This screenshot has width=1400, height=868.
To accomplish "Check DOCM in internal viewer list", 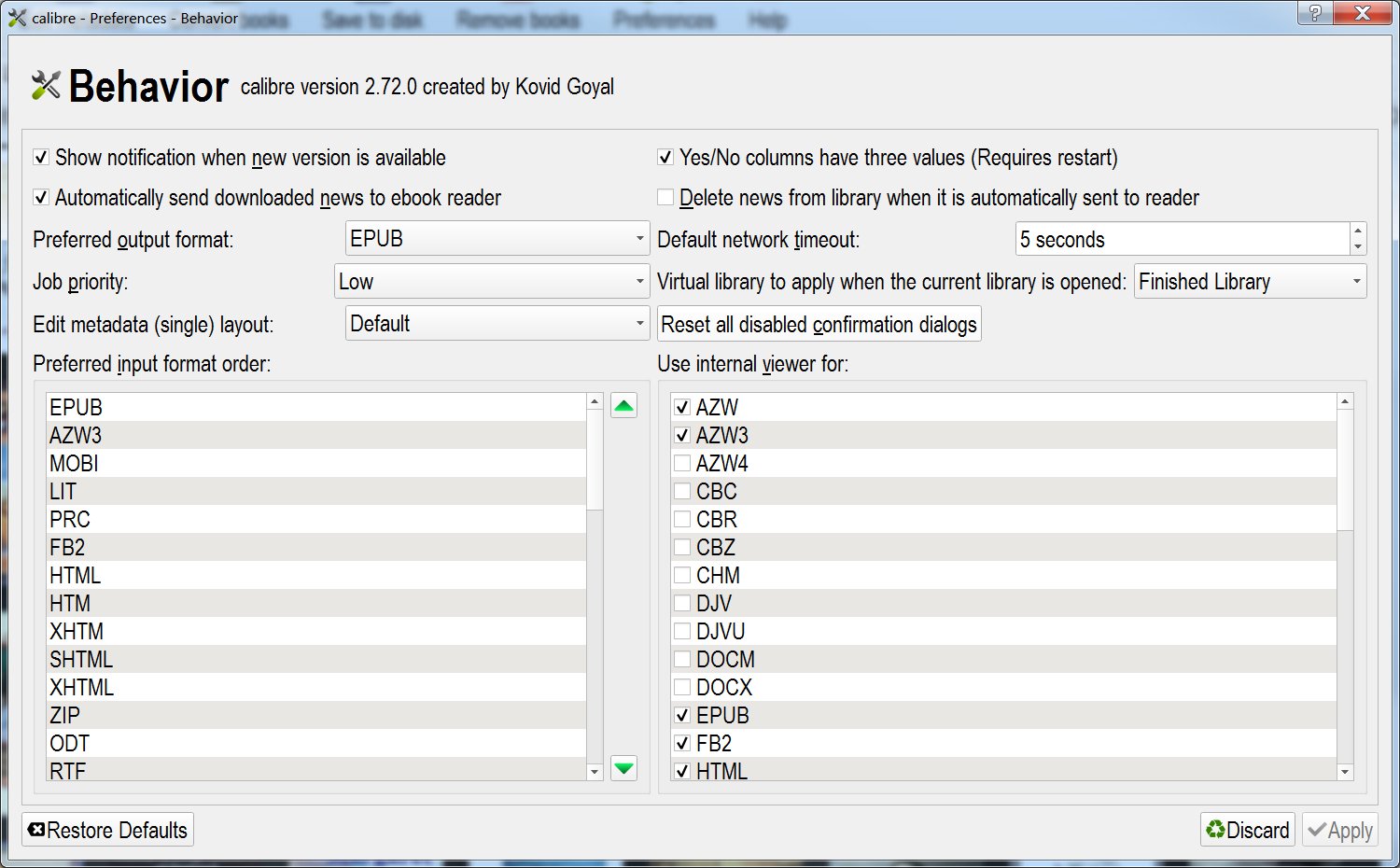I will click(x=682, y=659).
